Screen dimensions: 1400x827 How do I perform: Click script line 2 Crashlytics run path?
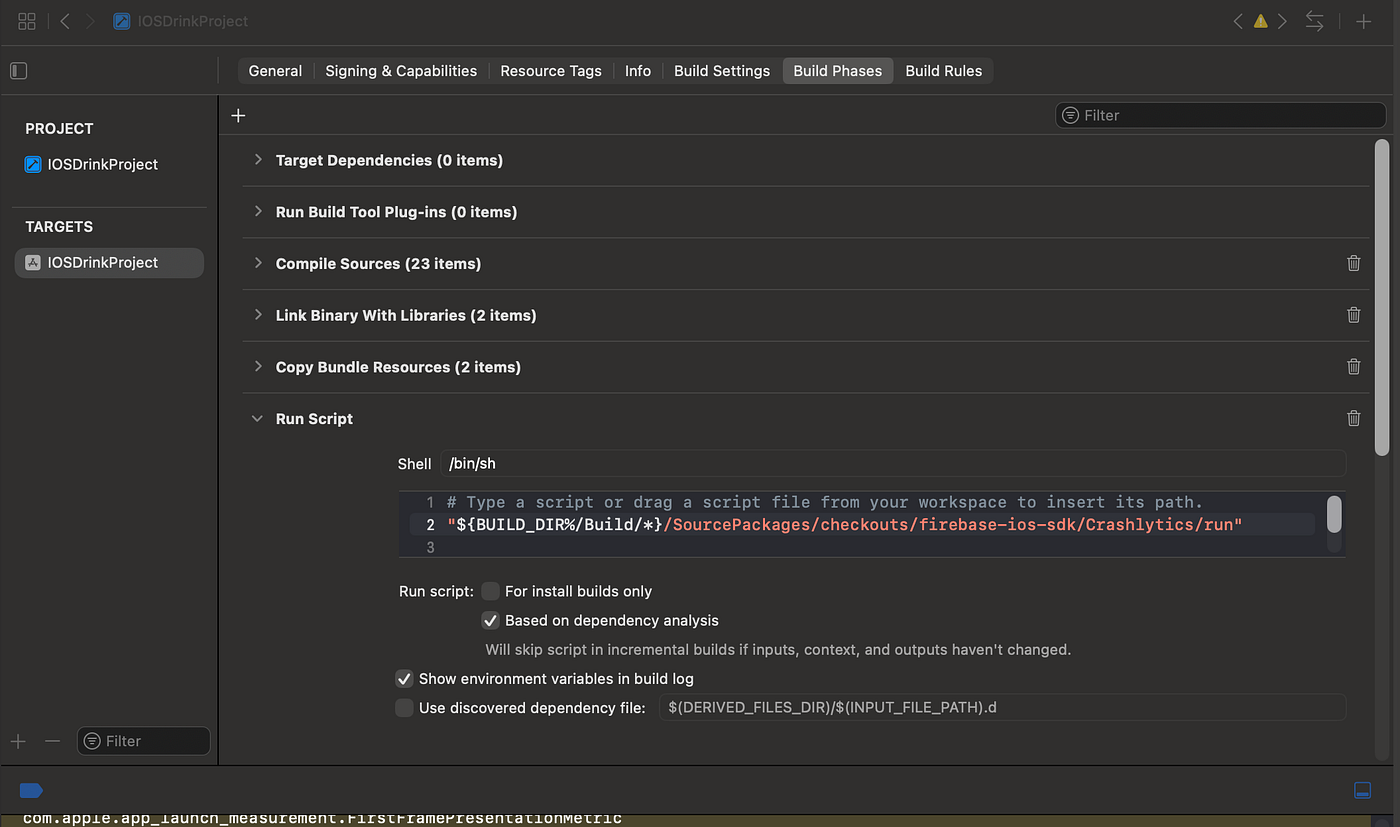(x=844, y=525)
